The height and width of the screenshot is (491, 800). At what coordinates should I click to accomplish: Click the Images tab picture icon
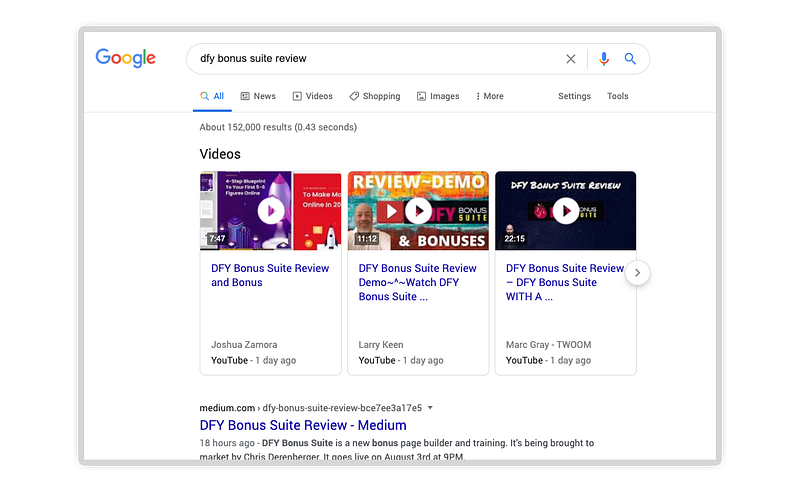tap(421, 96)
